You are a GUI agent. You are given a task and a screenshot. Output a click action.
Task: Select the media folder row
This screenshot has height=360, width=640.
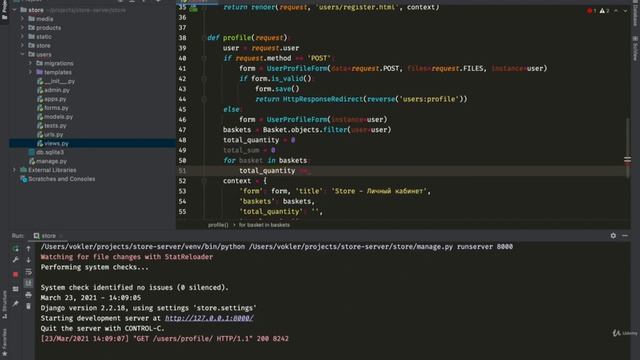point(92,19)
